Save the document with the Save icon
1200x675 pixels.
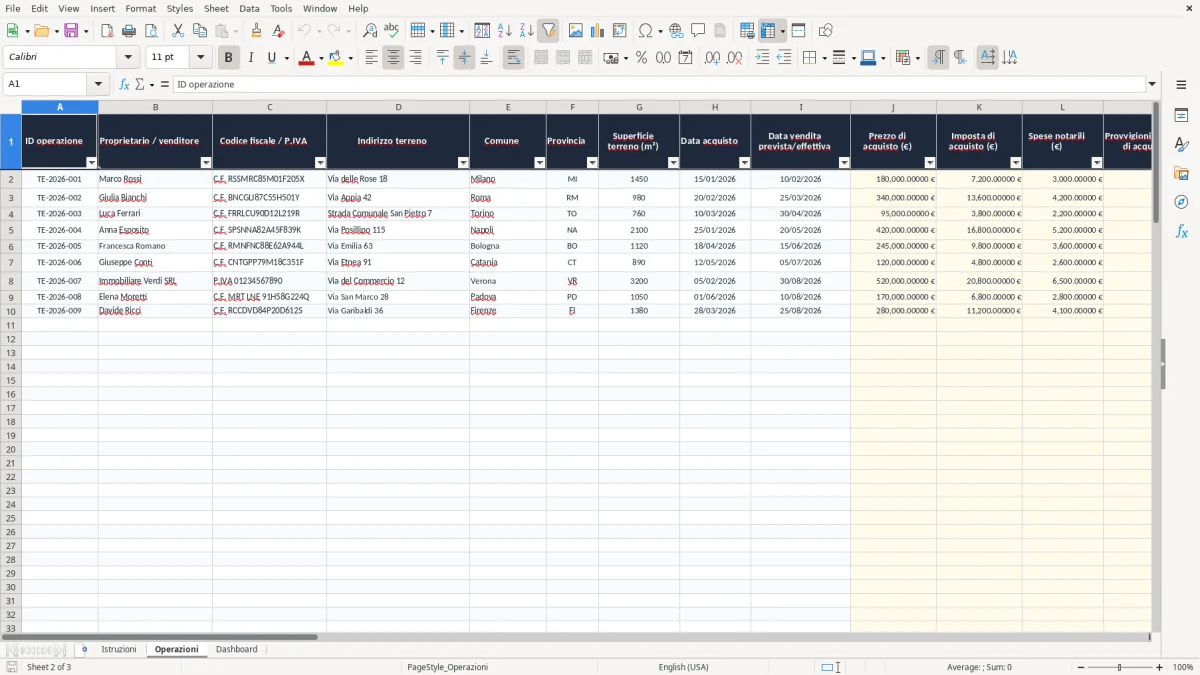[71, 31]
